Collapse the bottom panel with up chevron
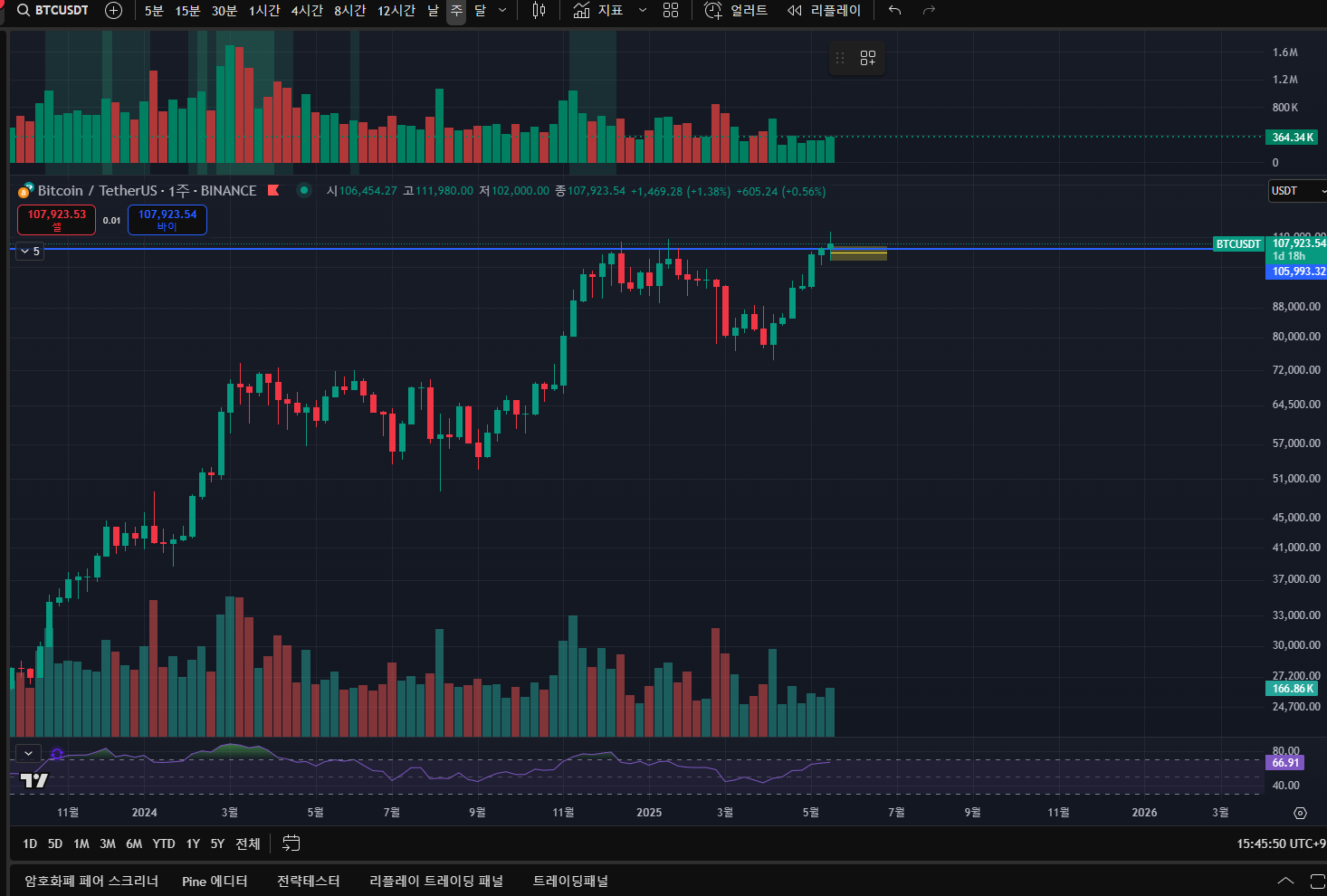This screenshot has height=896, width=1327. coord(1285,881)
